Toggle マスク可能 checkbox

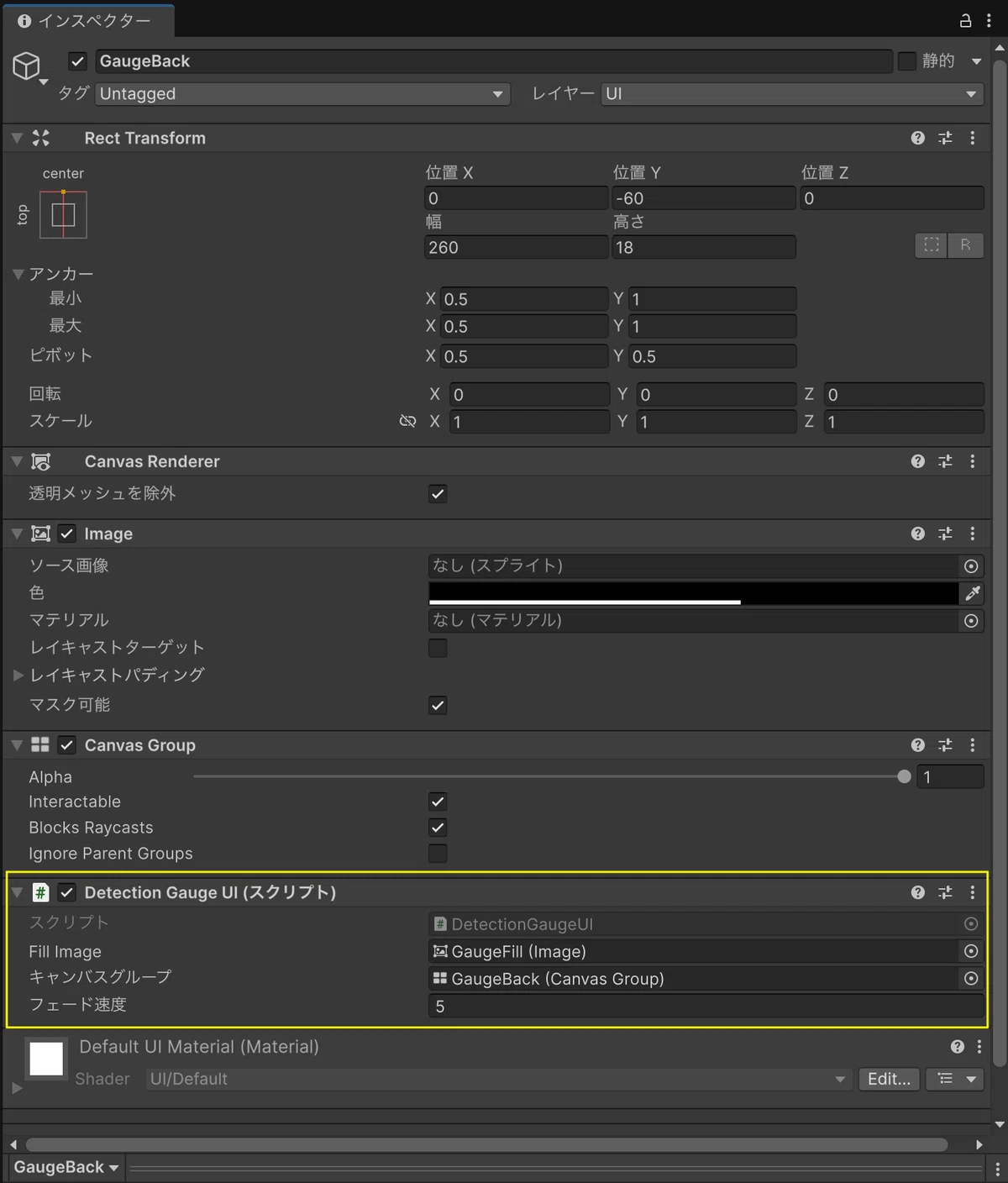[438, 705]
